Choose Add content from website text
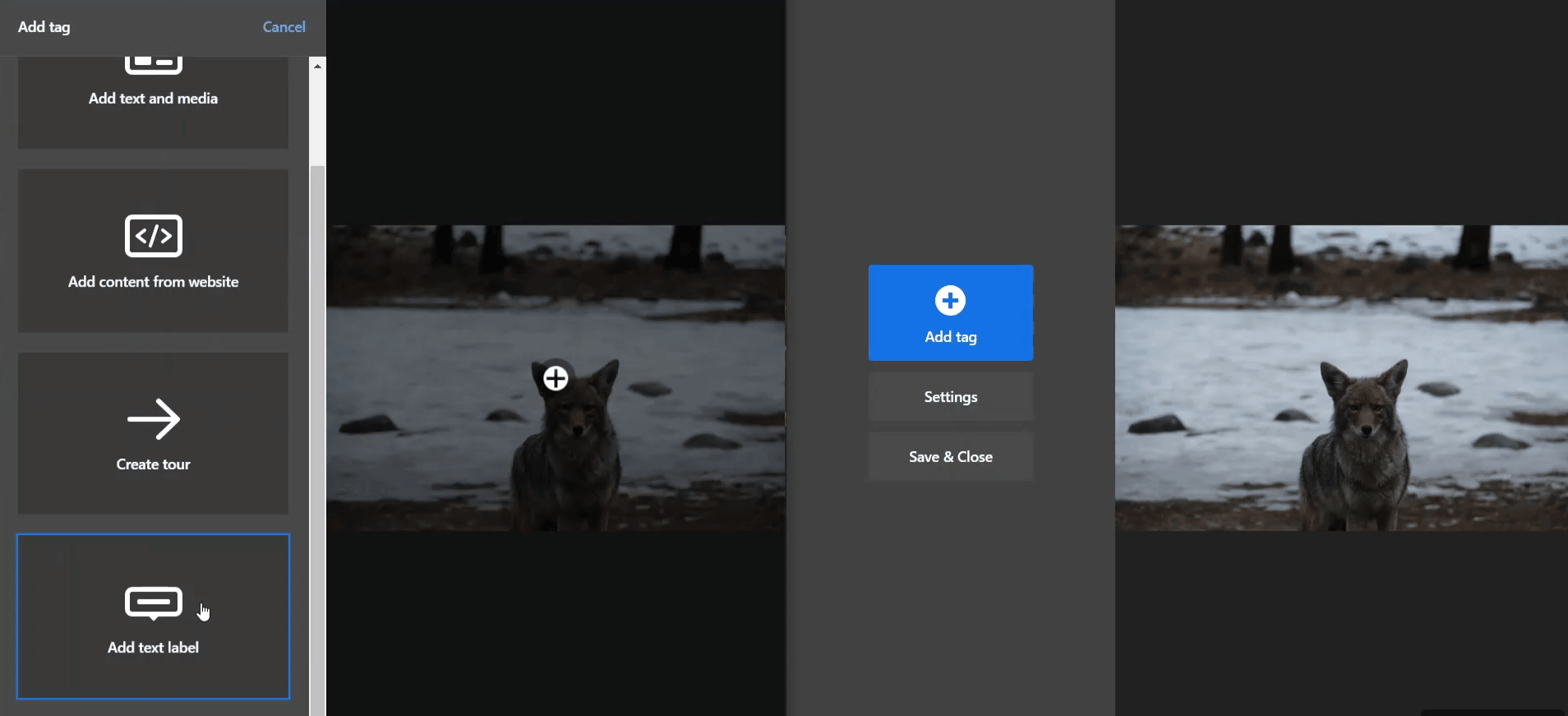Screen dimensions: 1568x716 pyautogui.click(x=154, y=282)
